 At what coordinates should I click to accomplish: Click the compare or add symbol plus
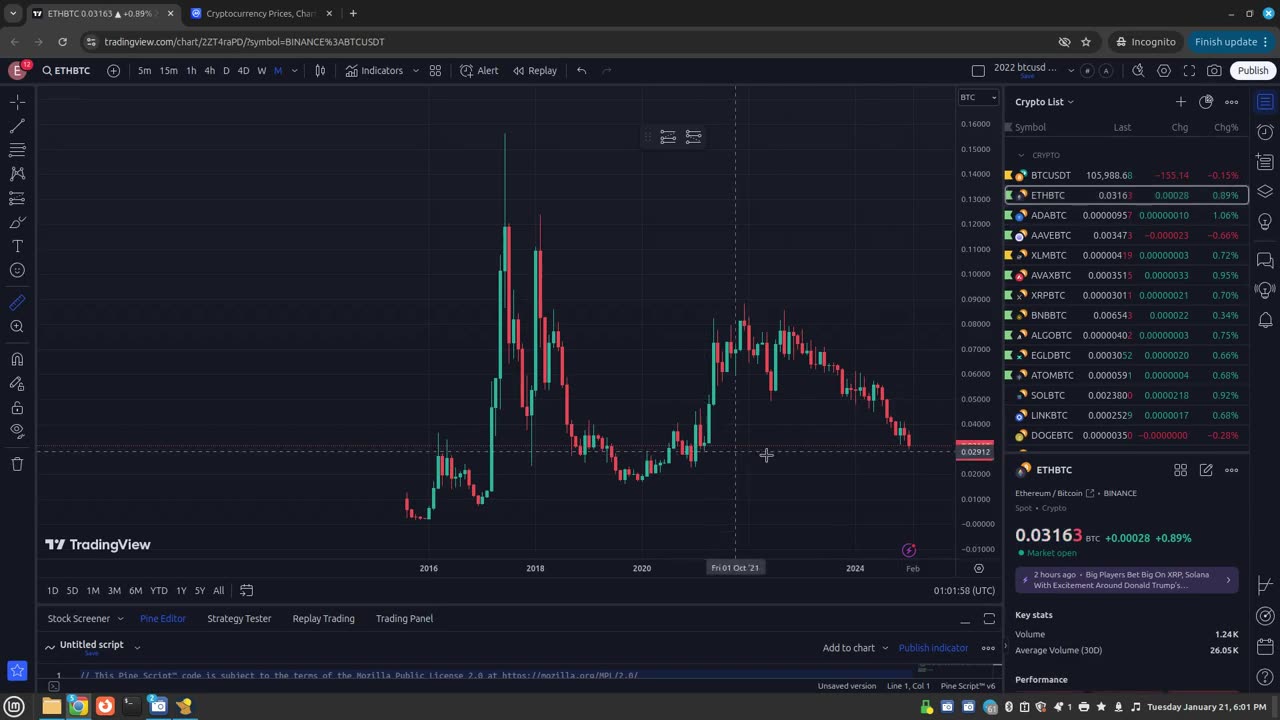[x=113, y=71]
